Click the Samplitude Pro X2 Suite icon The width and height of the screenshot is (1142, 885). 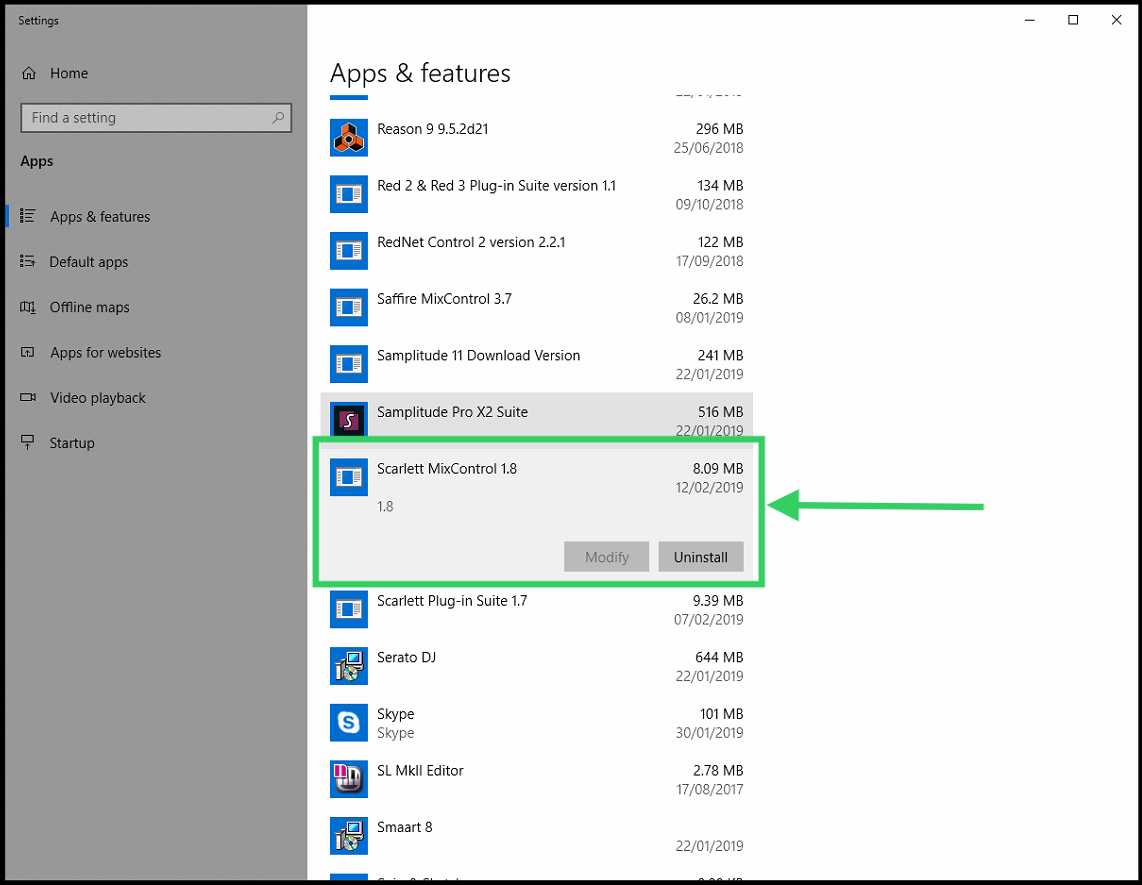[348, 420]
